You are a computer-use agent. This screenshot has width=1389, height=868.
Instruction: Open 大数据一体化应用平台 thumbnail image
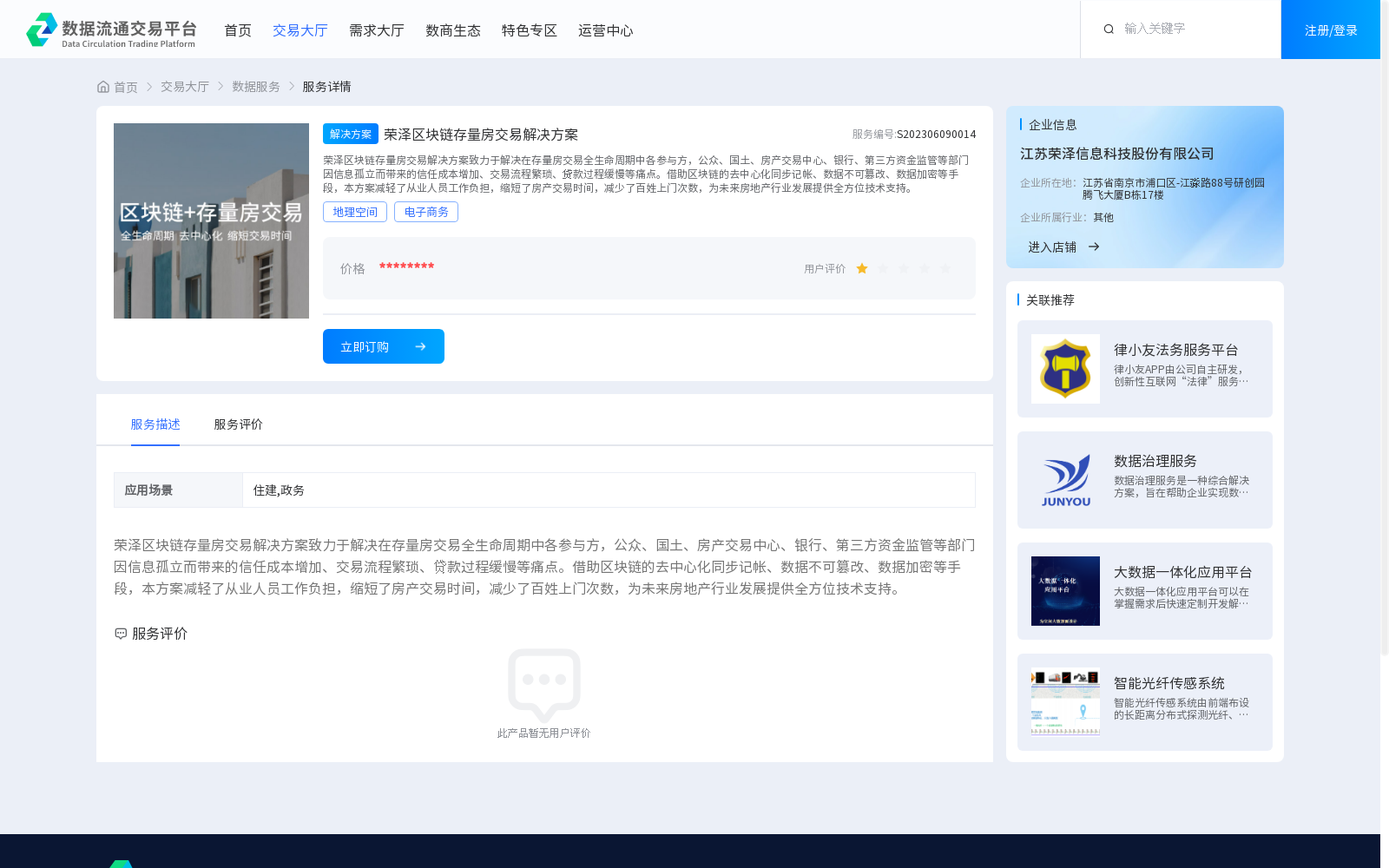pos(1065,591)
